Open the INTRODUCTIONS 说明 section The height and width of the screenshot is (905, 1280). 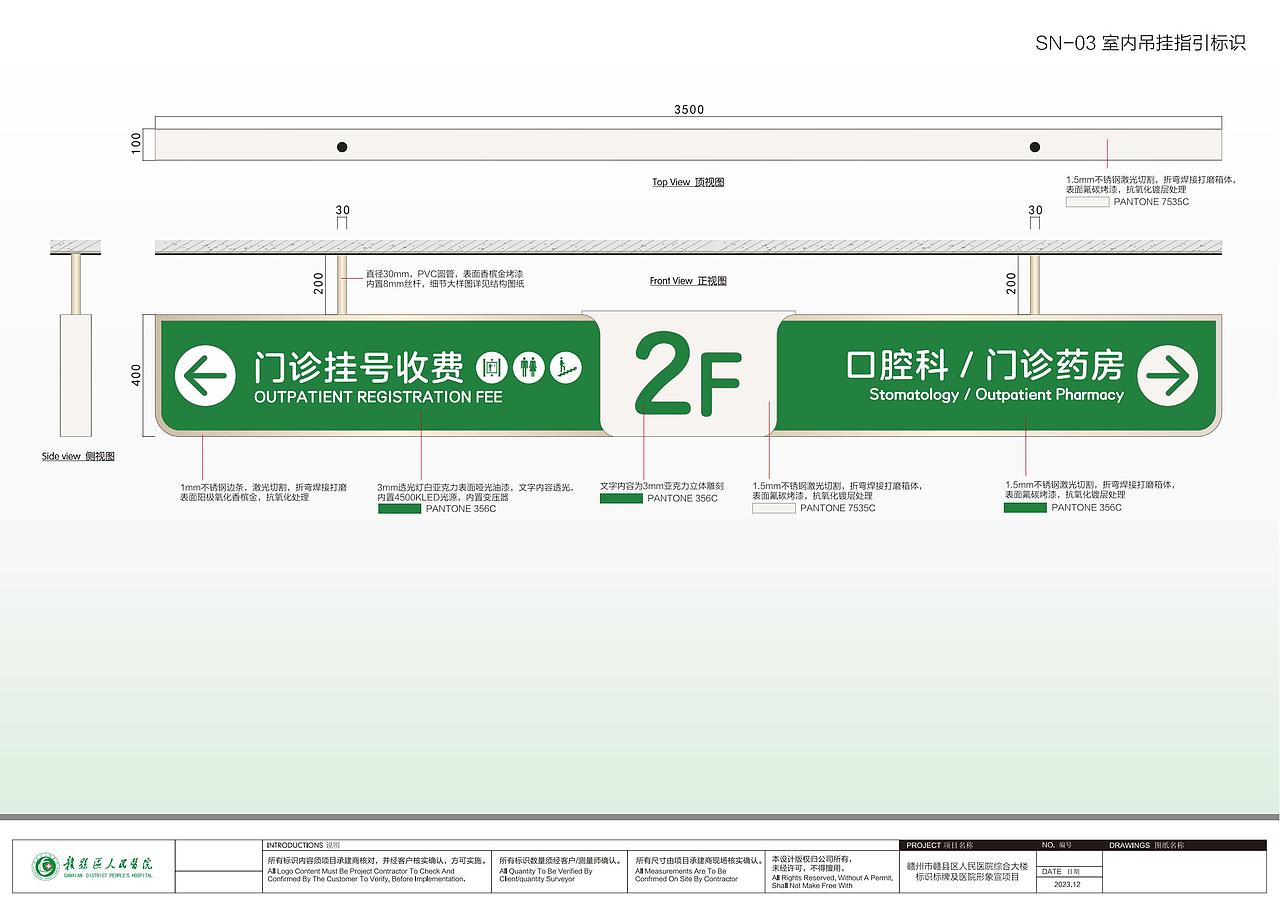(x=300, y=843)
